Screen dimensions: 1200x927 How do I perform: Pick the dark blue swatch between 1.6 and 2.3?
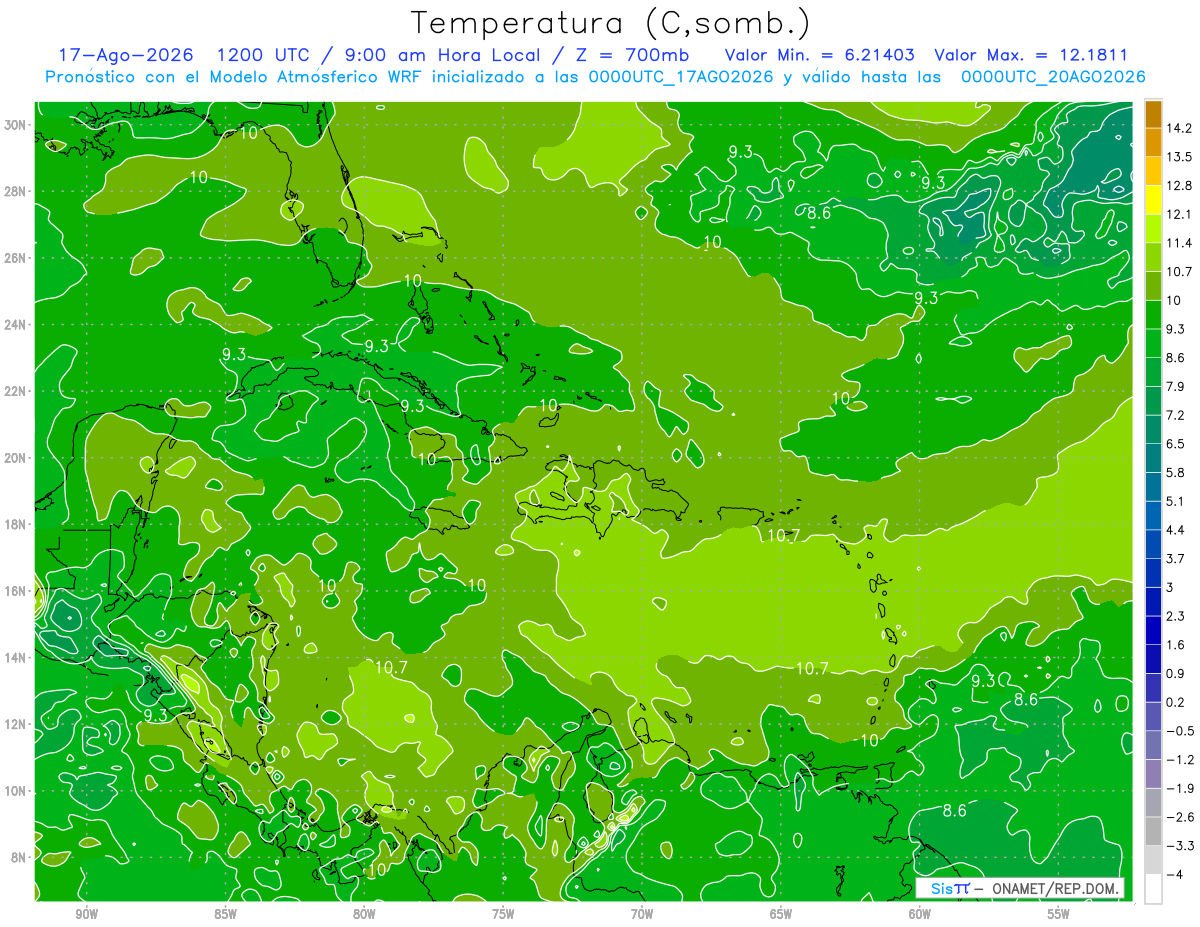pos(1153,631)
